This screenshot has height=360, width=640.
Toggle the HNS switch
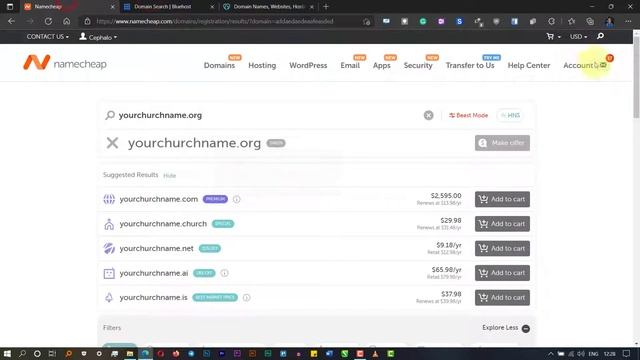coord(511,116)
